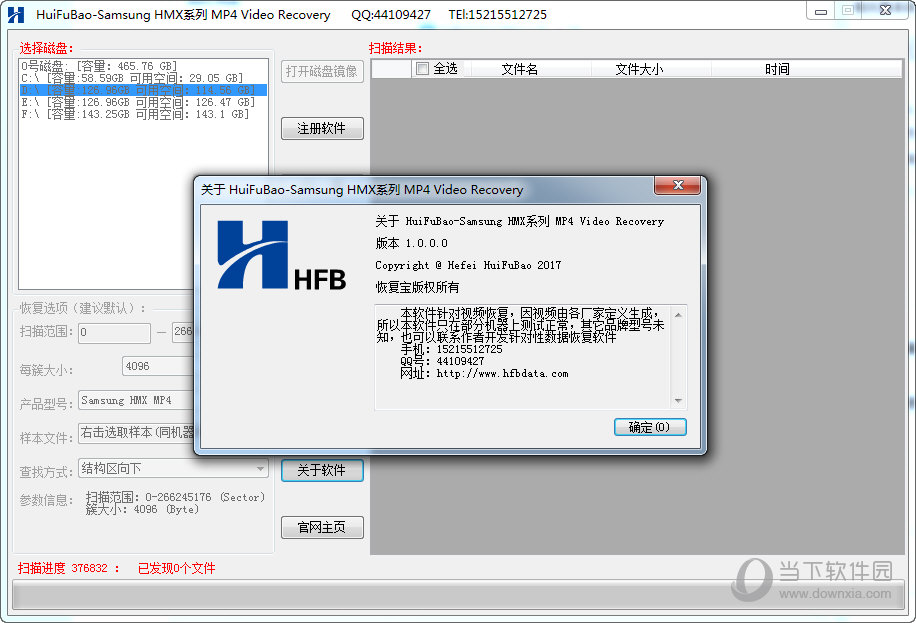Click the scroll-up arrow in the About text box
This screenshot has width=916, height=623.
[678, 315]
